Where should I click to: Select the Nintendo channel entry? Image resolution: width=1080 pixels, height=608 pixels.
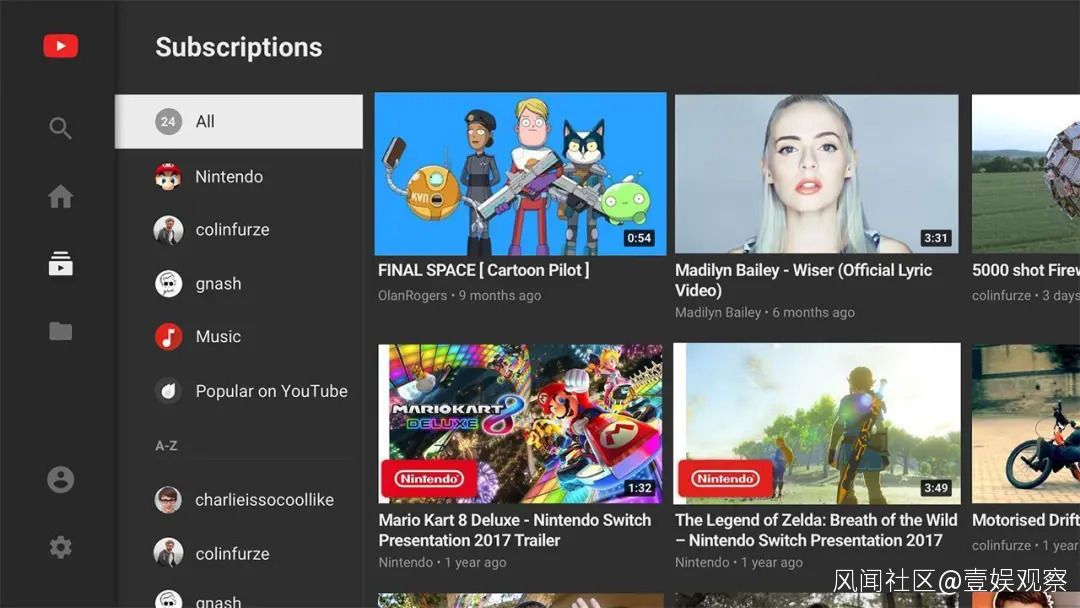pyautogui.click(x=238, y=177)
